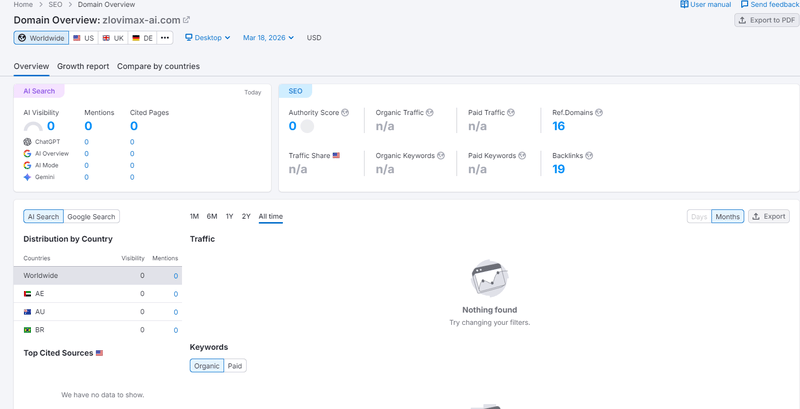
Task: Click the Visibility column header
Action: (x=133, y=259)
